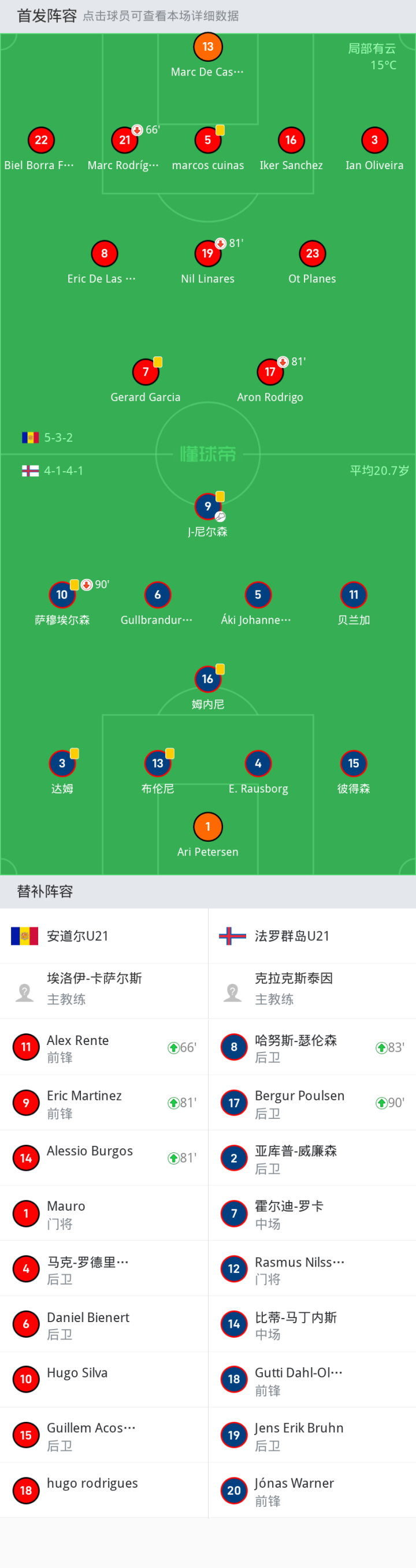Viewport: 416px width, 1568px height.
Task: Click the Andorra U21 flag in substitutes header
Action: click(x=24, y=936)
